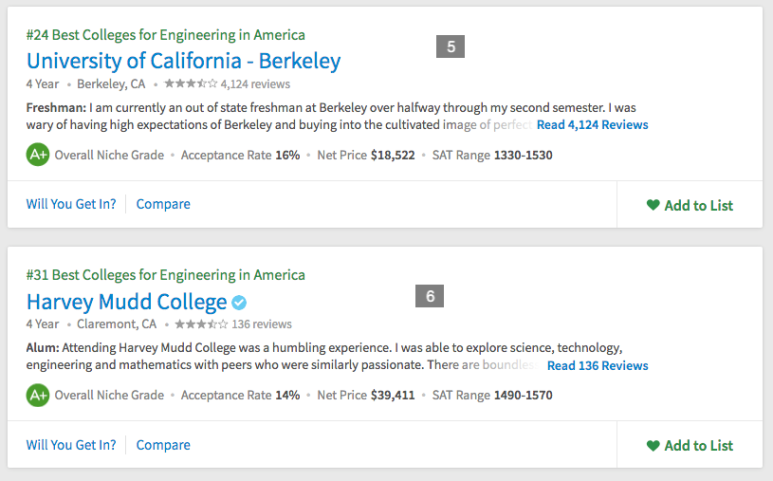Click the star rating for Harvey Mudd College
Image resolution: width=773 pixels, height=481 pixels.
201,324
